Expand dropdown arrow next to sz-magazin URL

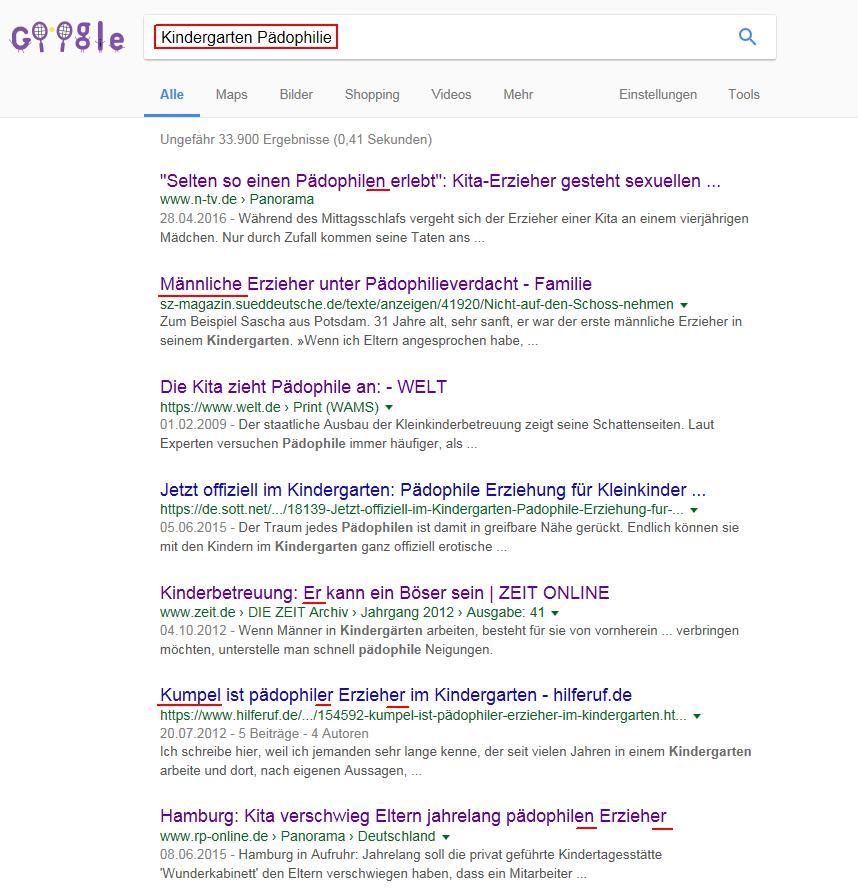click(684, 305)
